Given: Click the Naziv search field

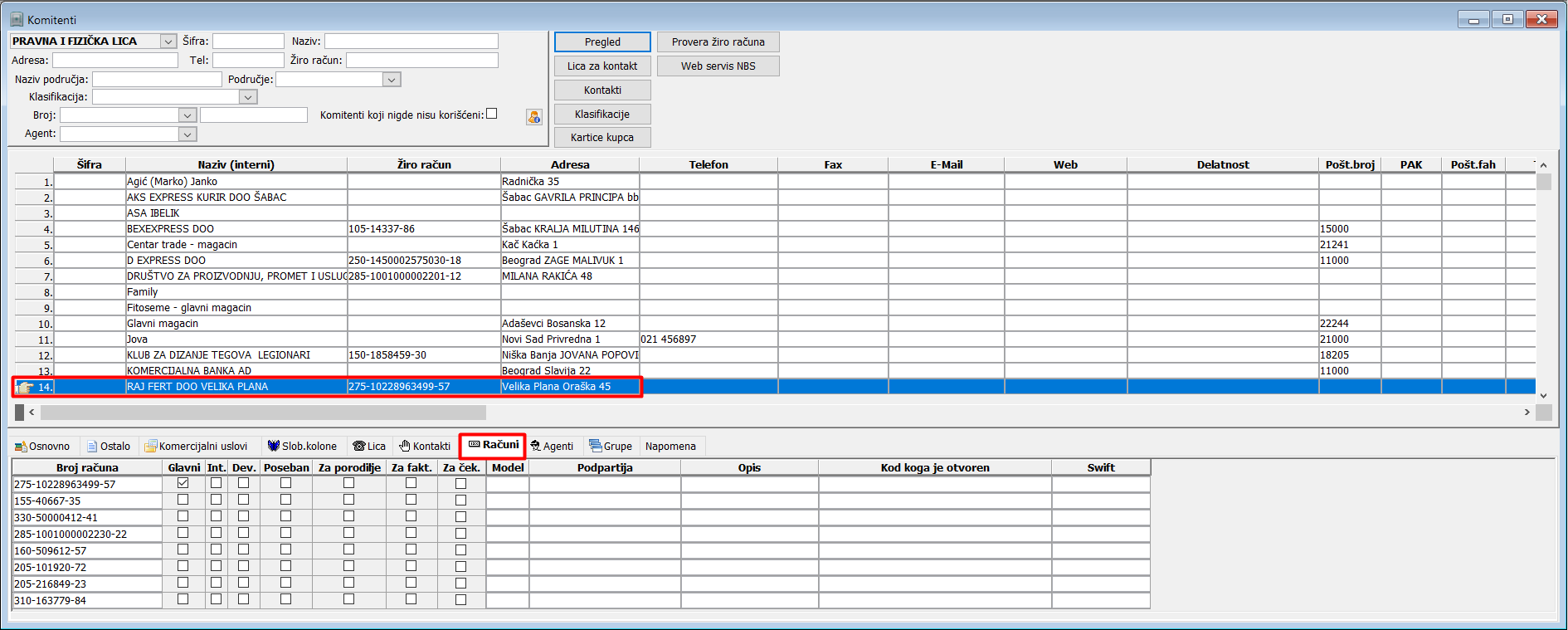Looking at the screenshot, I should click(x=411, y=42).
